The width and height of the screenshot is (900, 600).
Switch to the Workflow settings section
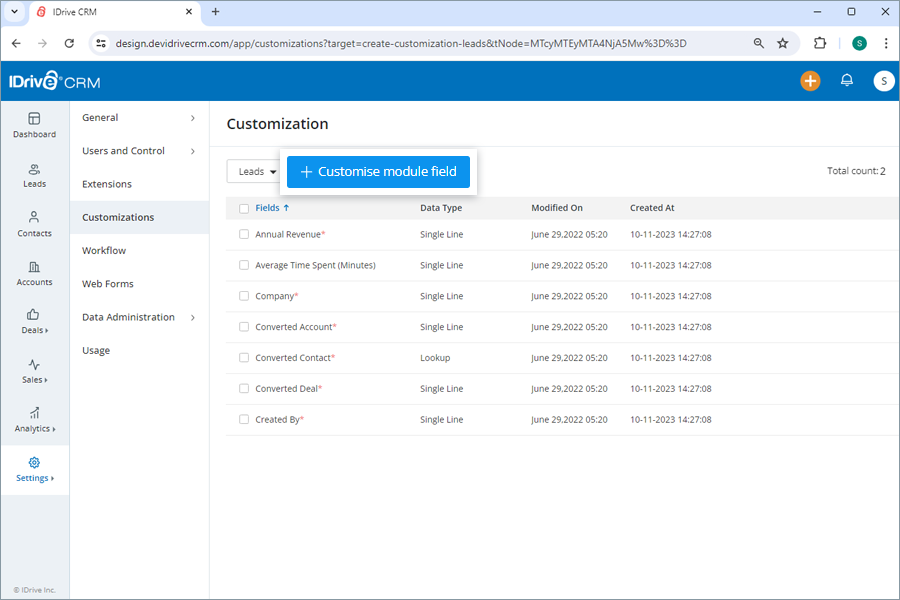(x=106, y=250)
